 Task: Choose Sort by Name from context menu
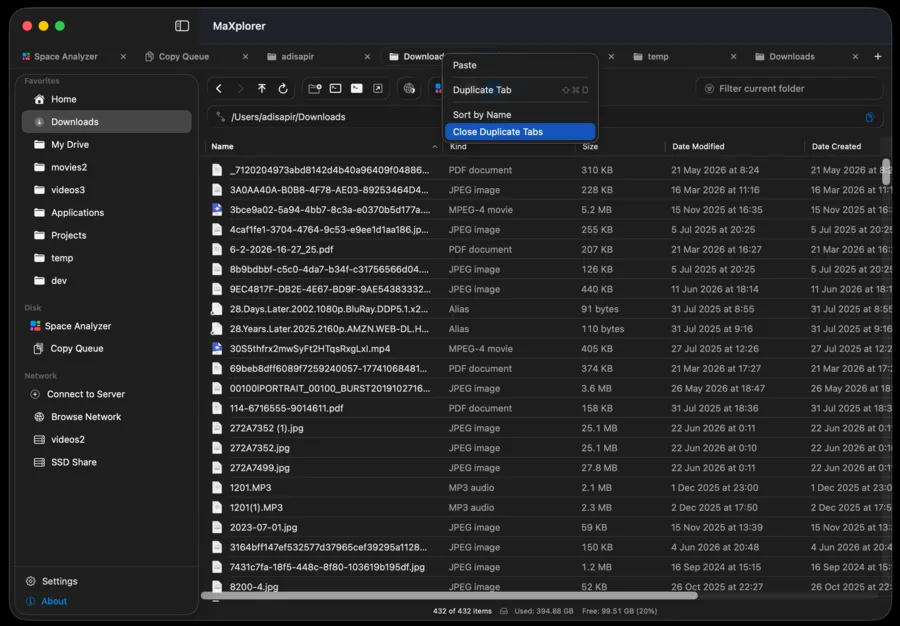click(x=520, y=115)
